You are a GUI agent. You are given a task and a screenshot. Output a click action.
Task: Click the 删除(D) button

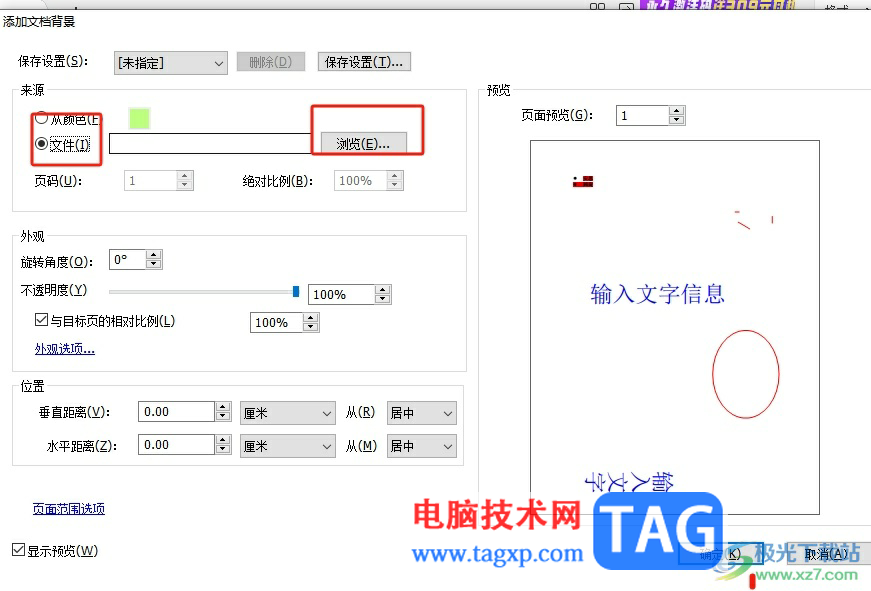point(271,62)
